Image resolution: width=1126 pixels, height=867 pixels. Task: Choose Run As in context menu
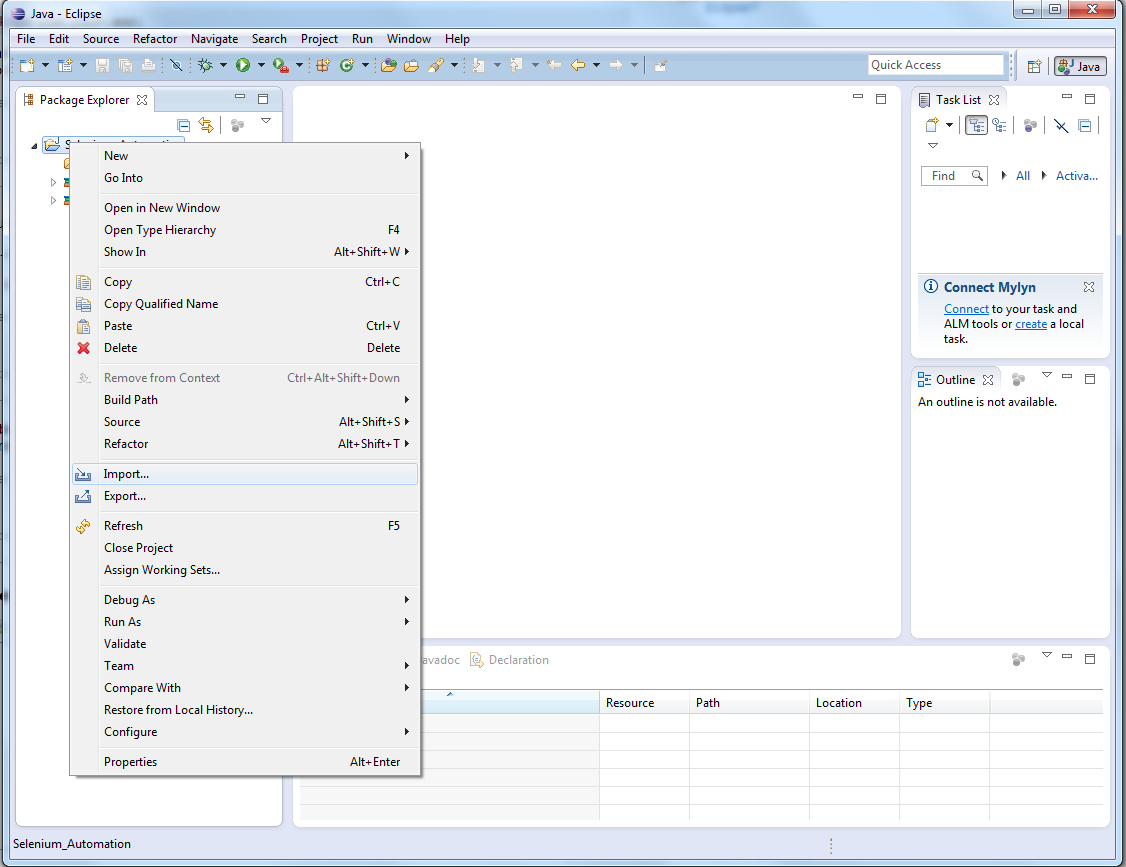point(245,622)
